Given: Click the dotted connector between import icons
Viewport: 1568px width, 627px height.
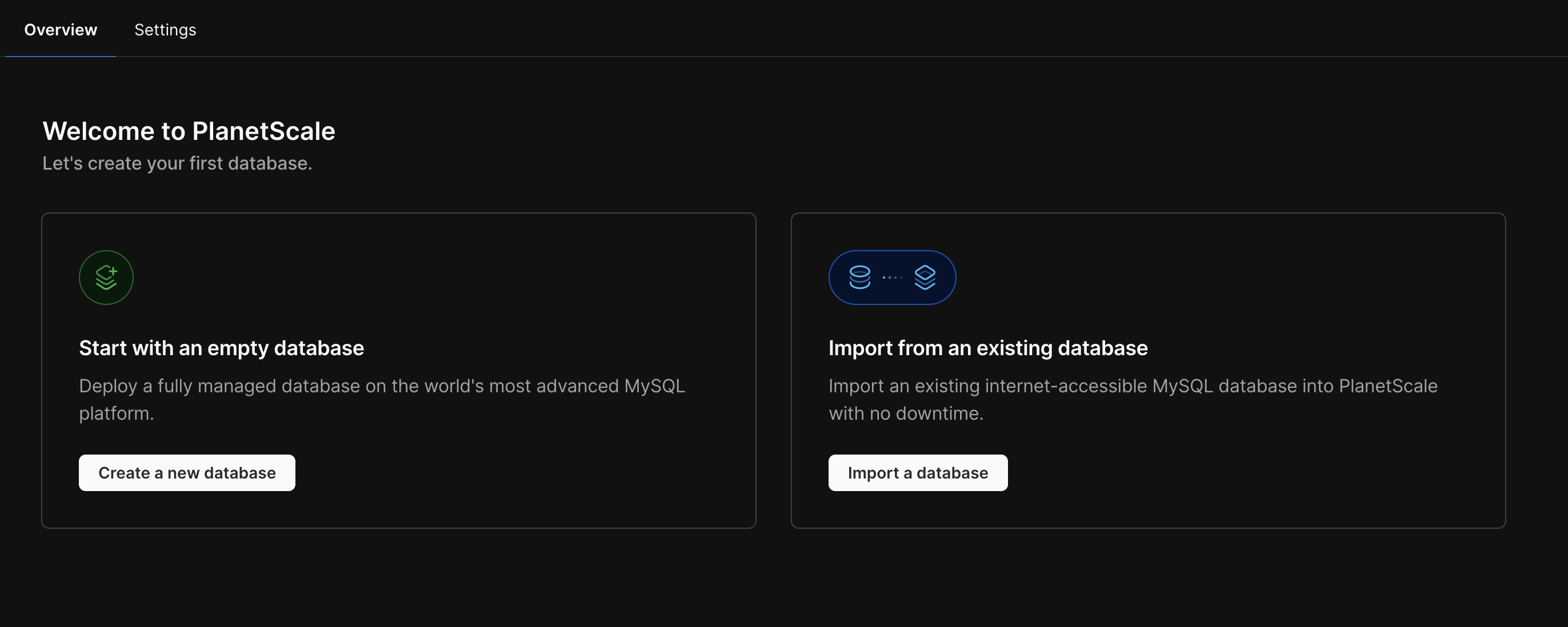Looking at the screenshot, I should 892,278.
